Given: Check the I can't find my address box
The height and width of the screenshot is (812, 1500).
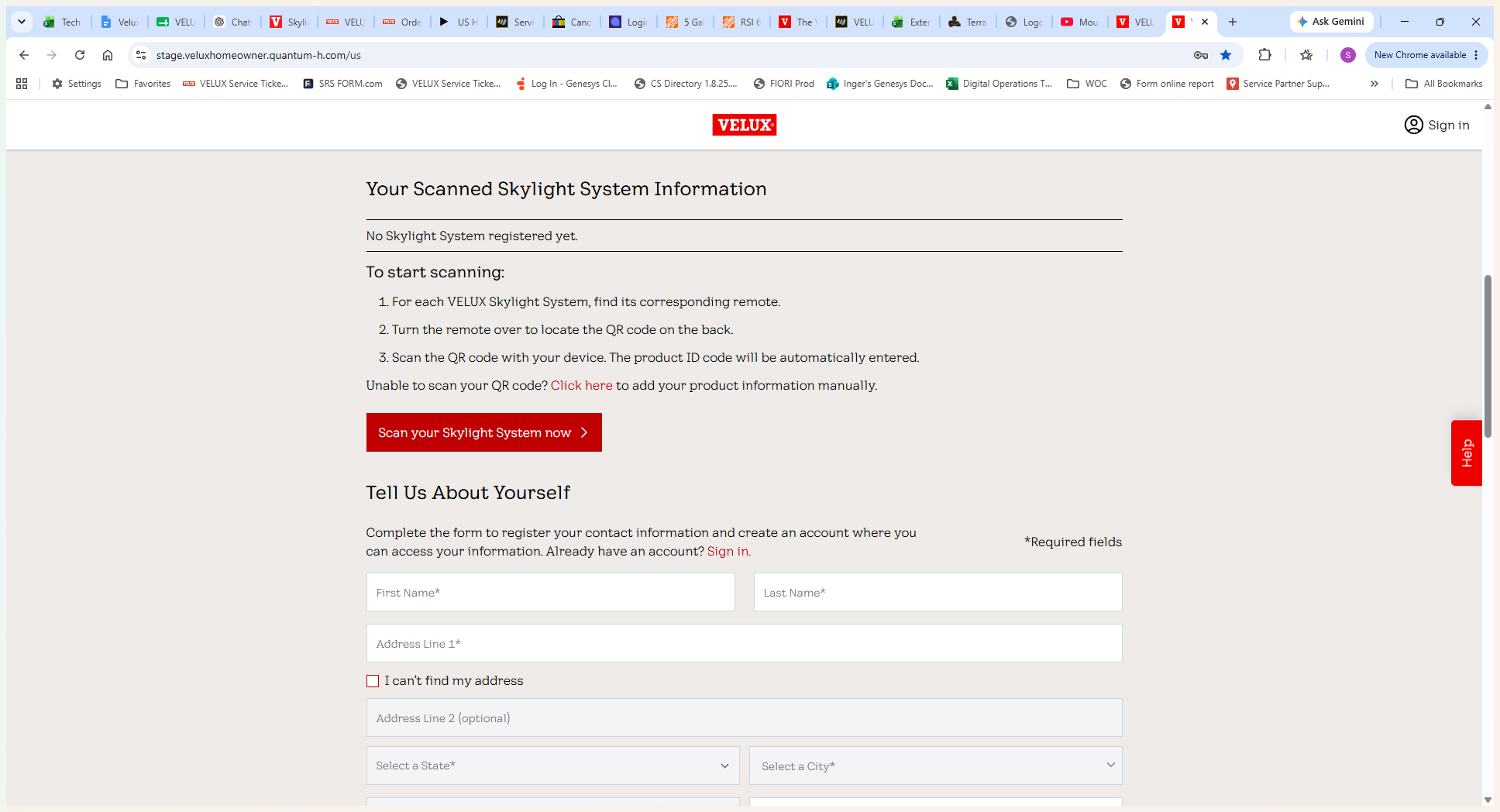Looking at the screenshot, I should tap(373, 681).
